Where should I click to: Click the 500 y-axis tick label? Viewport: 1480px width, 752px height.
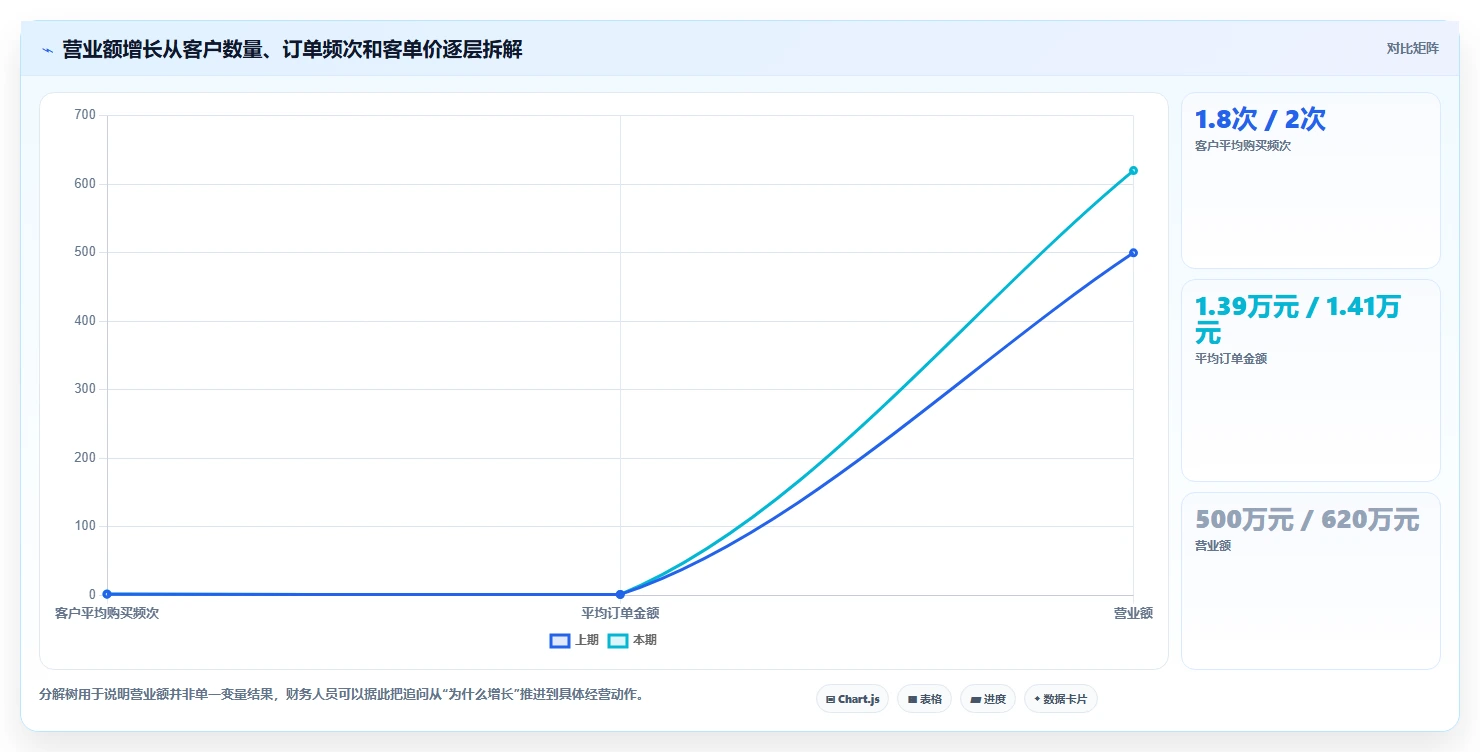pyautogui.click(x=86, y=252)
